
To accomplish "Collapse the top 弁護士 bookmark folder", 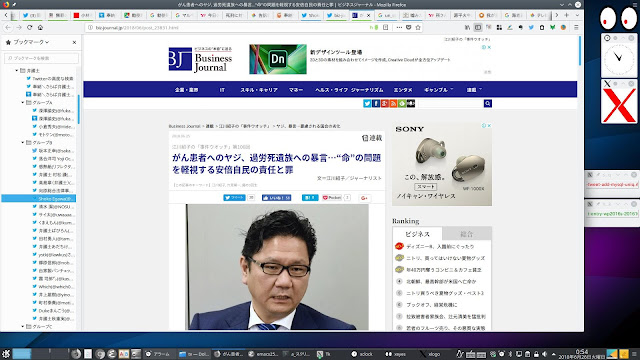I will (x=17, y=71).
